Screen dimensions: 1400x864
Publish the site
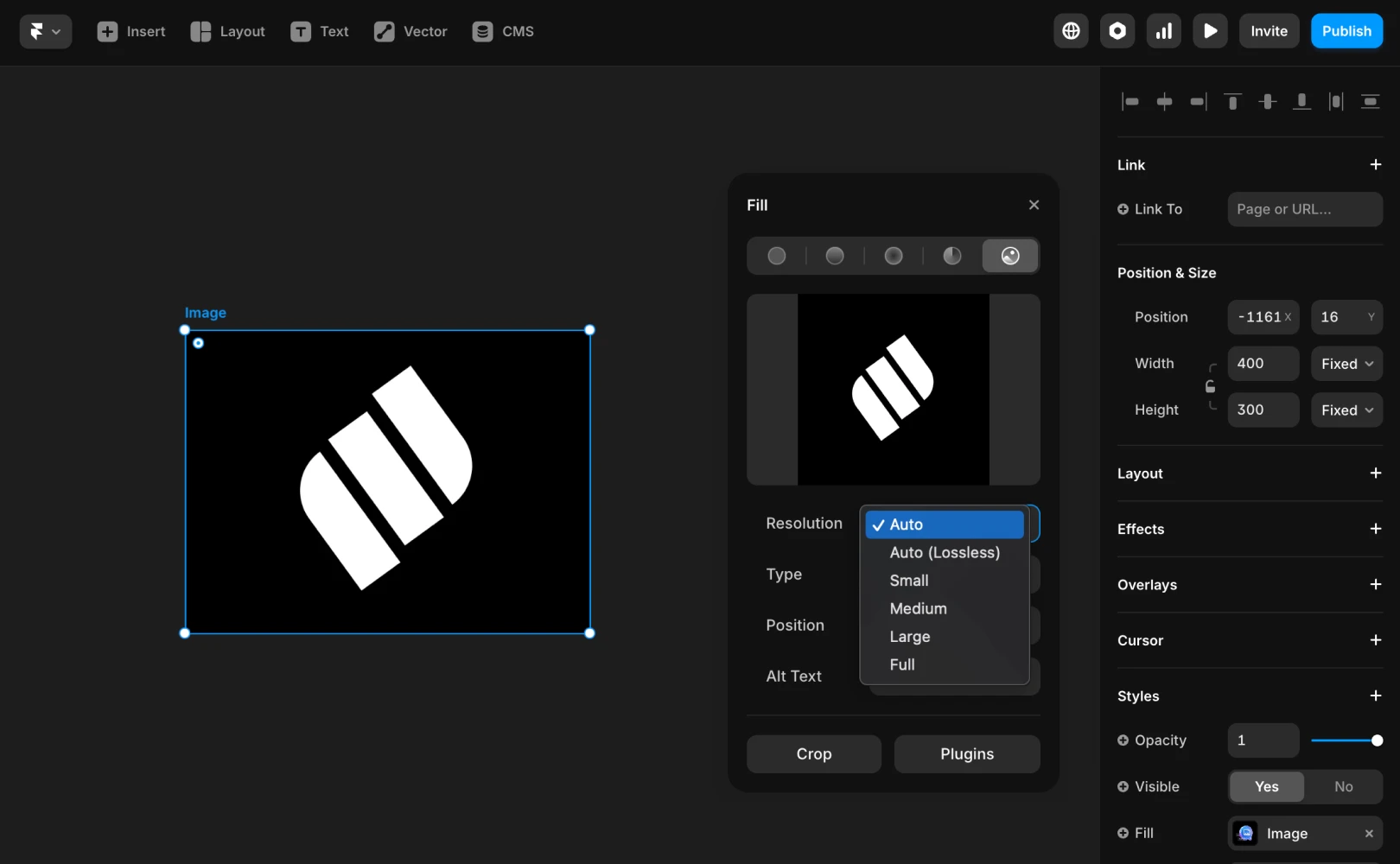[x=1346, y=31]
